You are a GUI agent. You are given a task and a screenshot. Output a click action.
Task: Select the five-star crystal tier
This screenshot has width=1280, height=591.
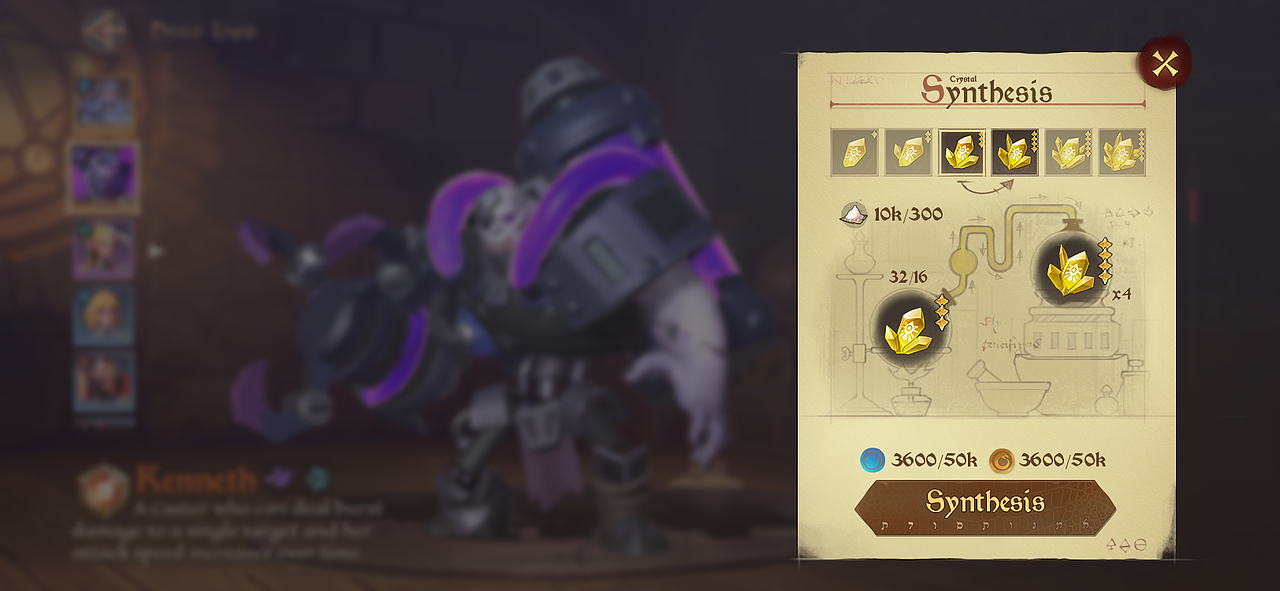(1068, 152)
